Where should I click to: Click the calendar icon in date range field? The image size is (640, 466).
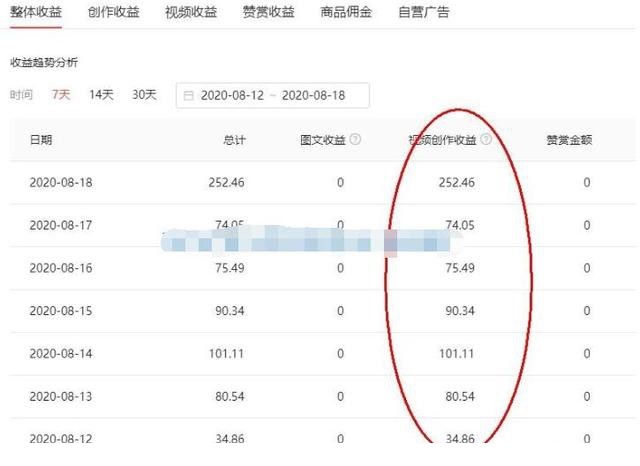(188, 96)
